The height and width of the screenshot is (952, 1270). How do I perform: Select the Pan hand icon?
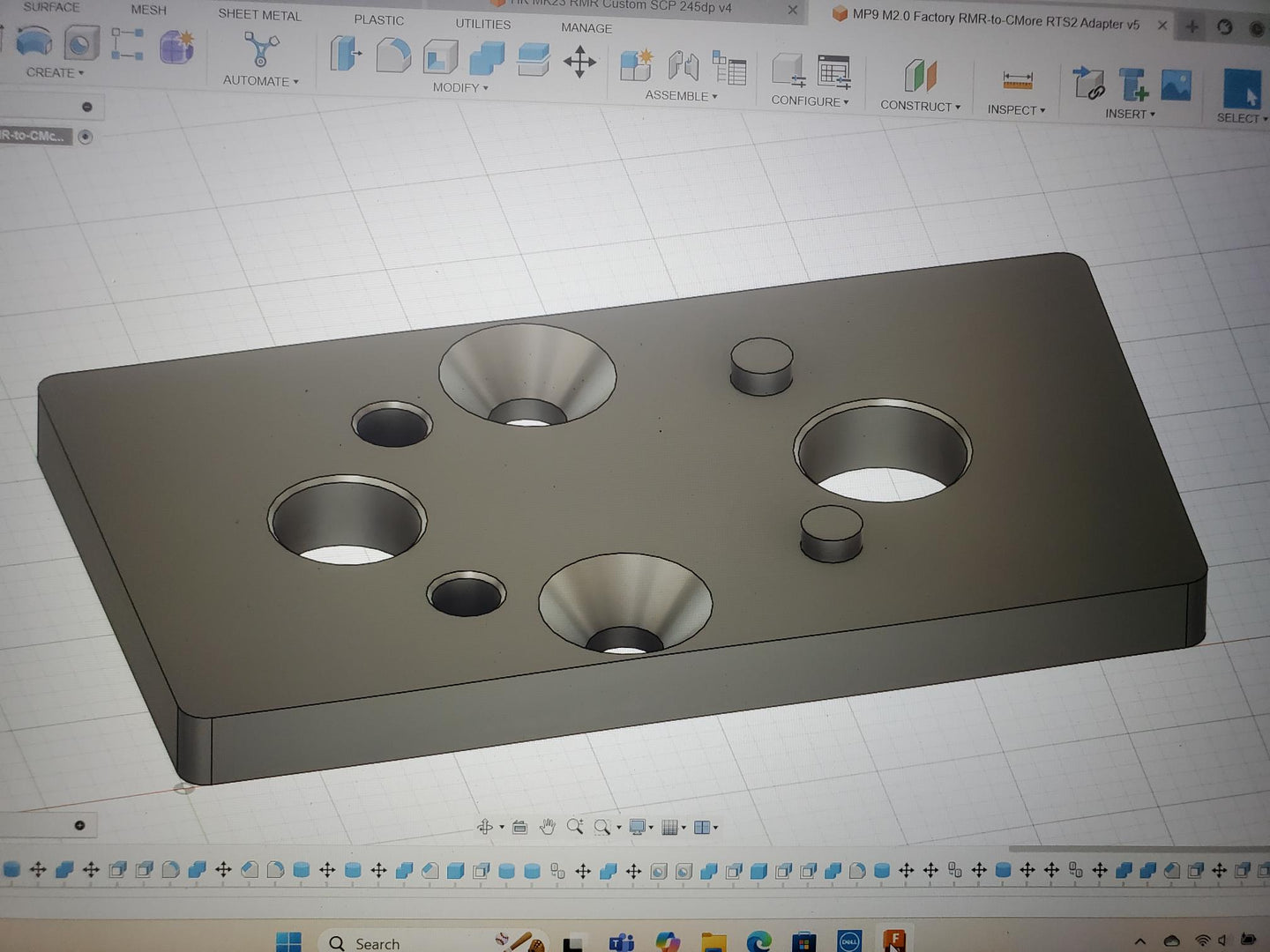[x=548, y=827]
